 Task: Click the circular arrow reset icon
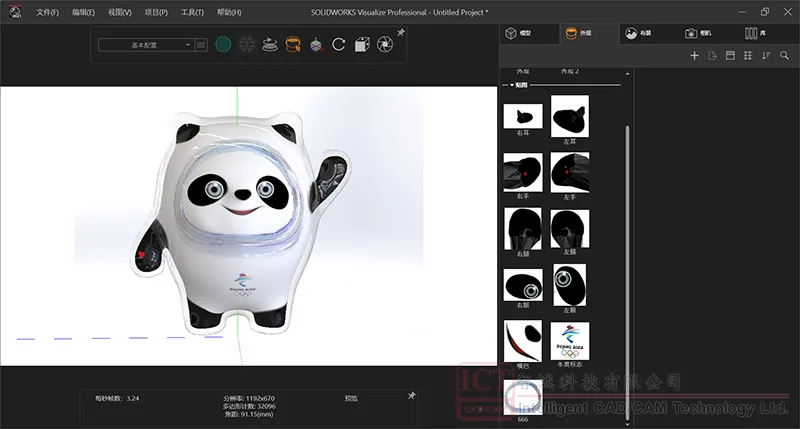point(339,45)
